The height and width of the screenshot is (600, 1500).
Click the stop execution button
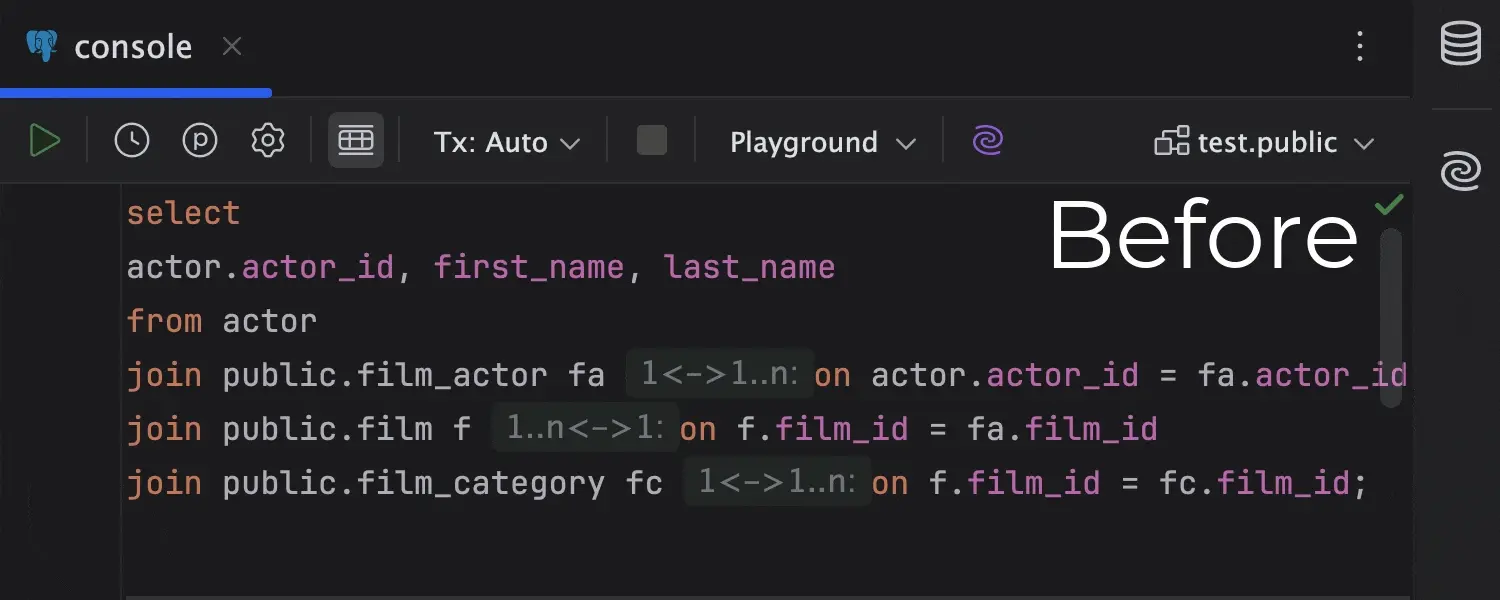651,140
